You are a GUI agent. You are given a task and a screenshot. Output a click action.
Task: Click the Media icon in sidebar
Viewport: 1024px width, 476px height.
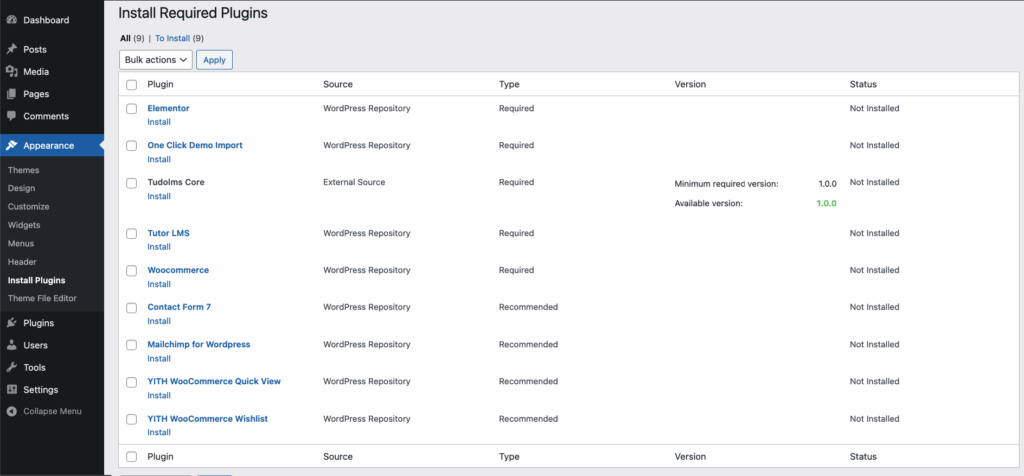coord(12,72)
